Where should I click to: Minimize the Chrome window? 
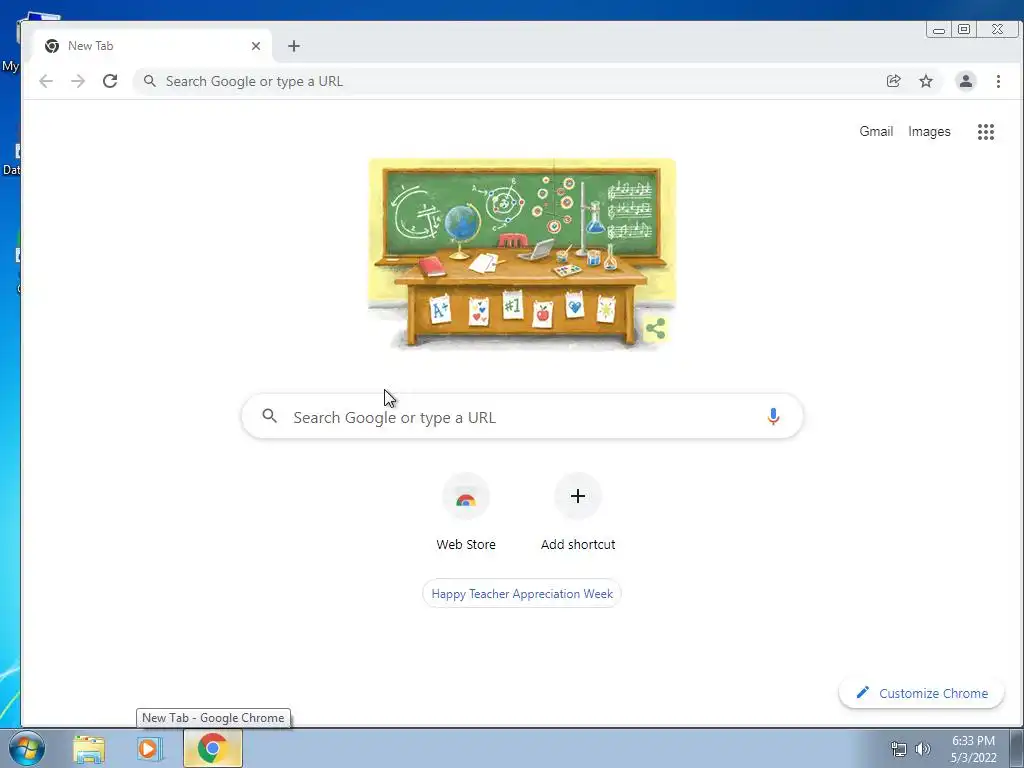(938, 30)
